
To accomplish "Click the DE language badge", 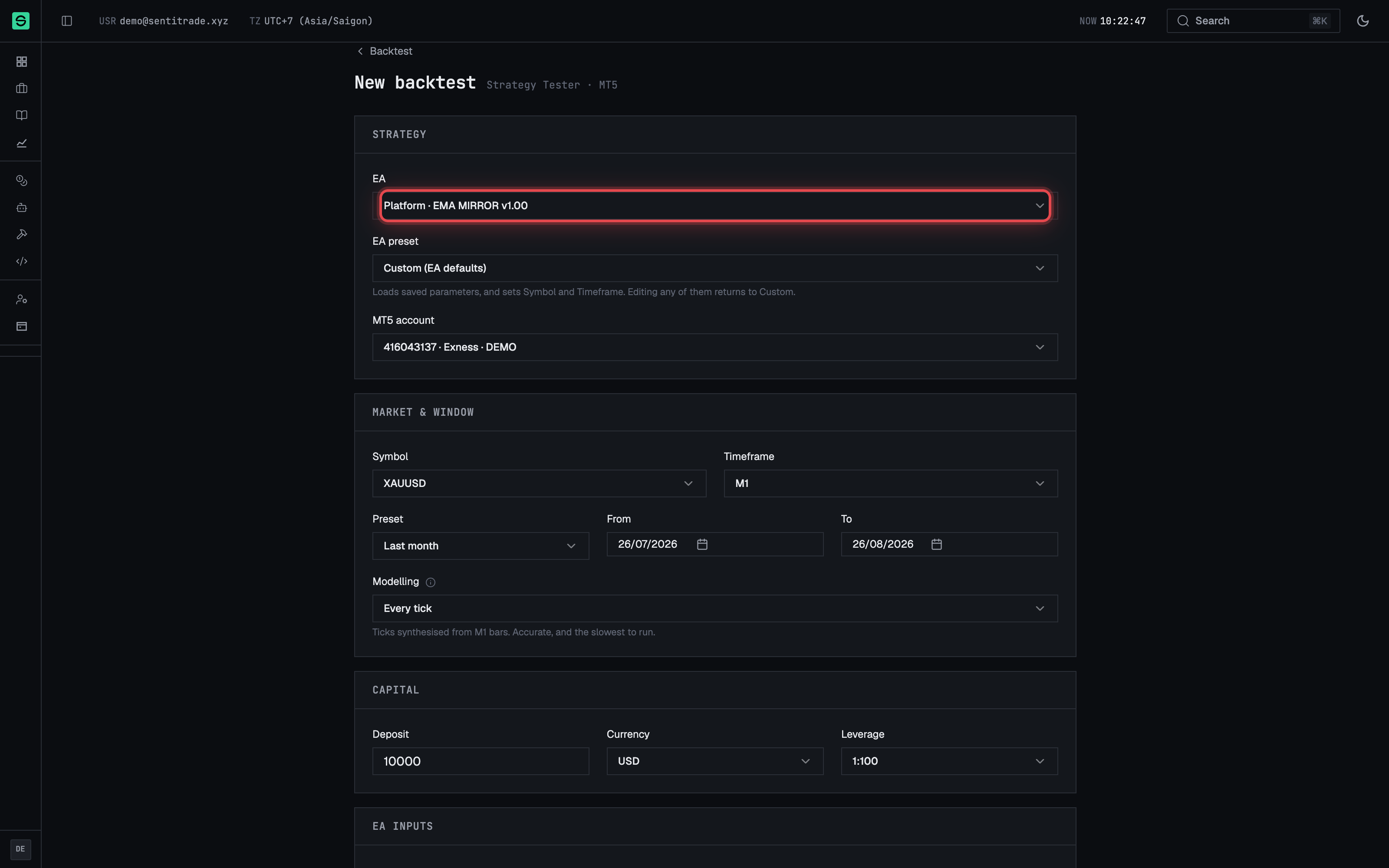I will coord(21,849).
